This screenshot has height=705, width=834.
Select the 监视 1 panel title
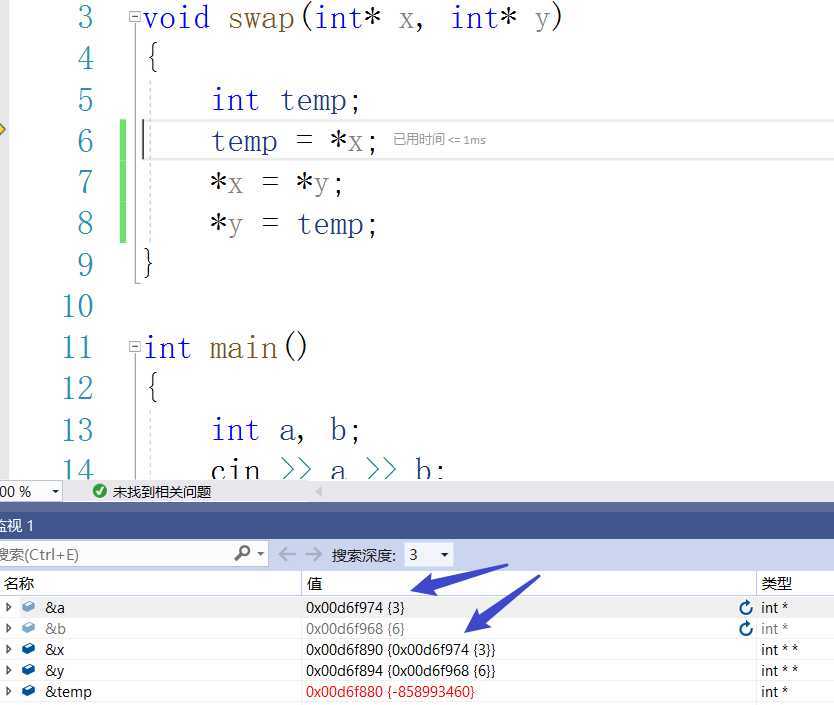pyautogui.click(x=16, y=526)
